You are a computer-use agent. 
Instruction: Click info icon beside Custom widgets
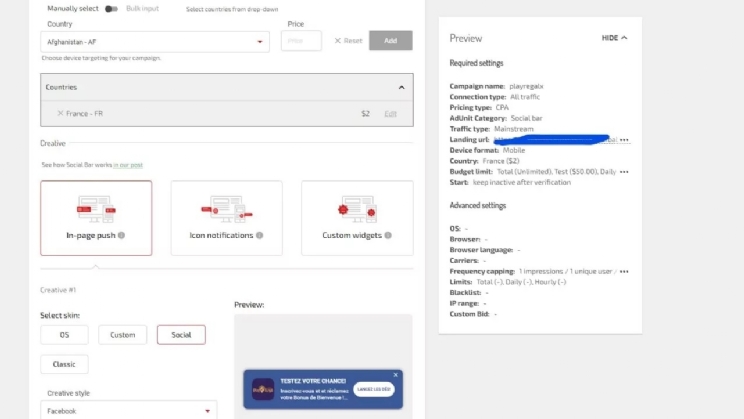pyautogui.click(x=388, y=236)
